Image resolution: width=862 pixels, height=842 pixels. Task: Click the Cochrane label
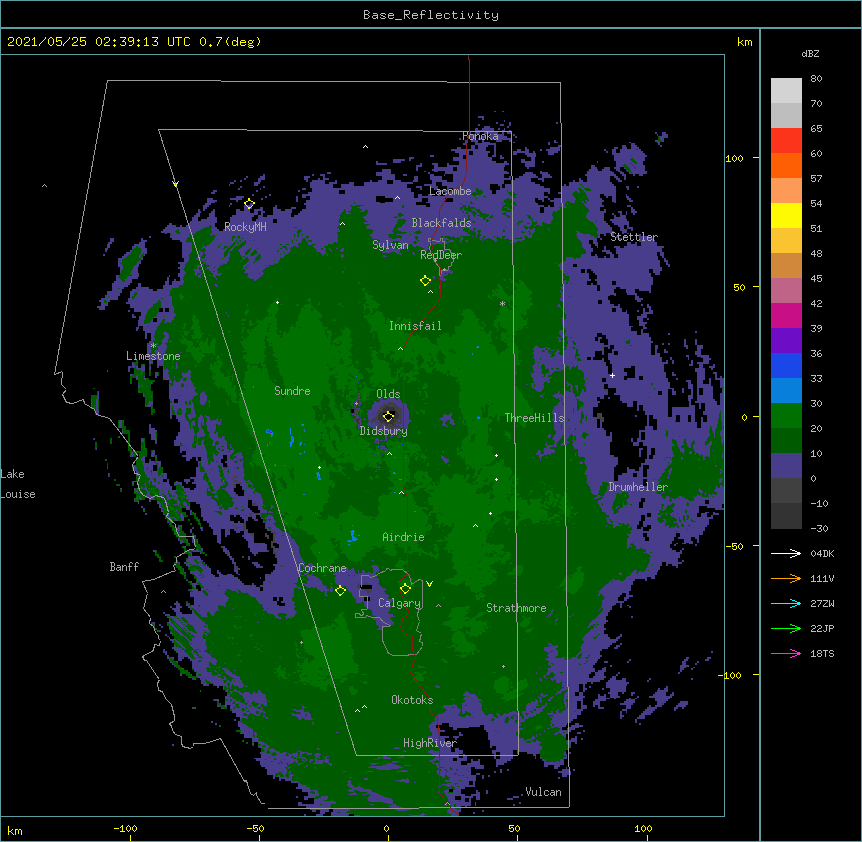point(322,568)
